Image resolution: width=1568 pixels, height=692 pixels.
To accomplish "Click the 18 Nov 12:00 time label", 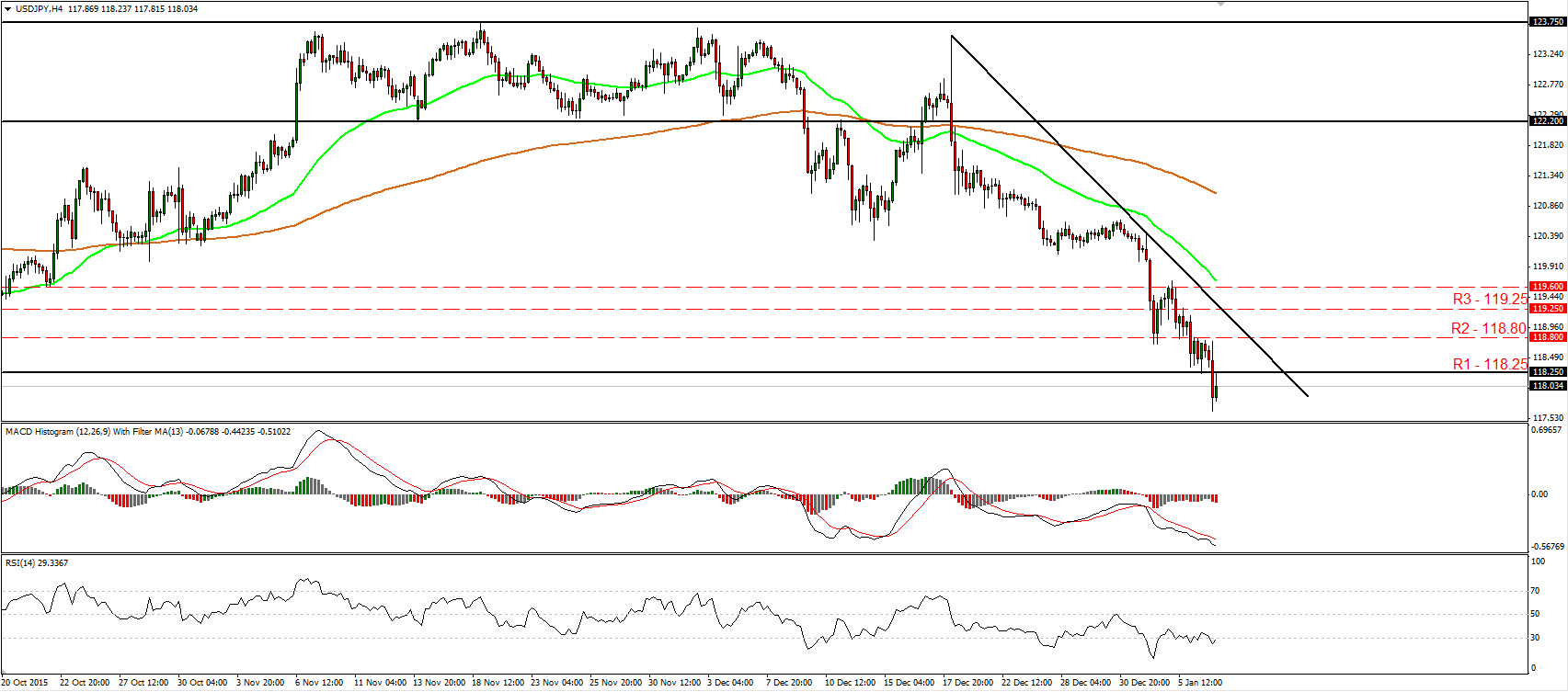I will point(498,682).
